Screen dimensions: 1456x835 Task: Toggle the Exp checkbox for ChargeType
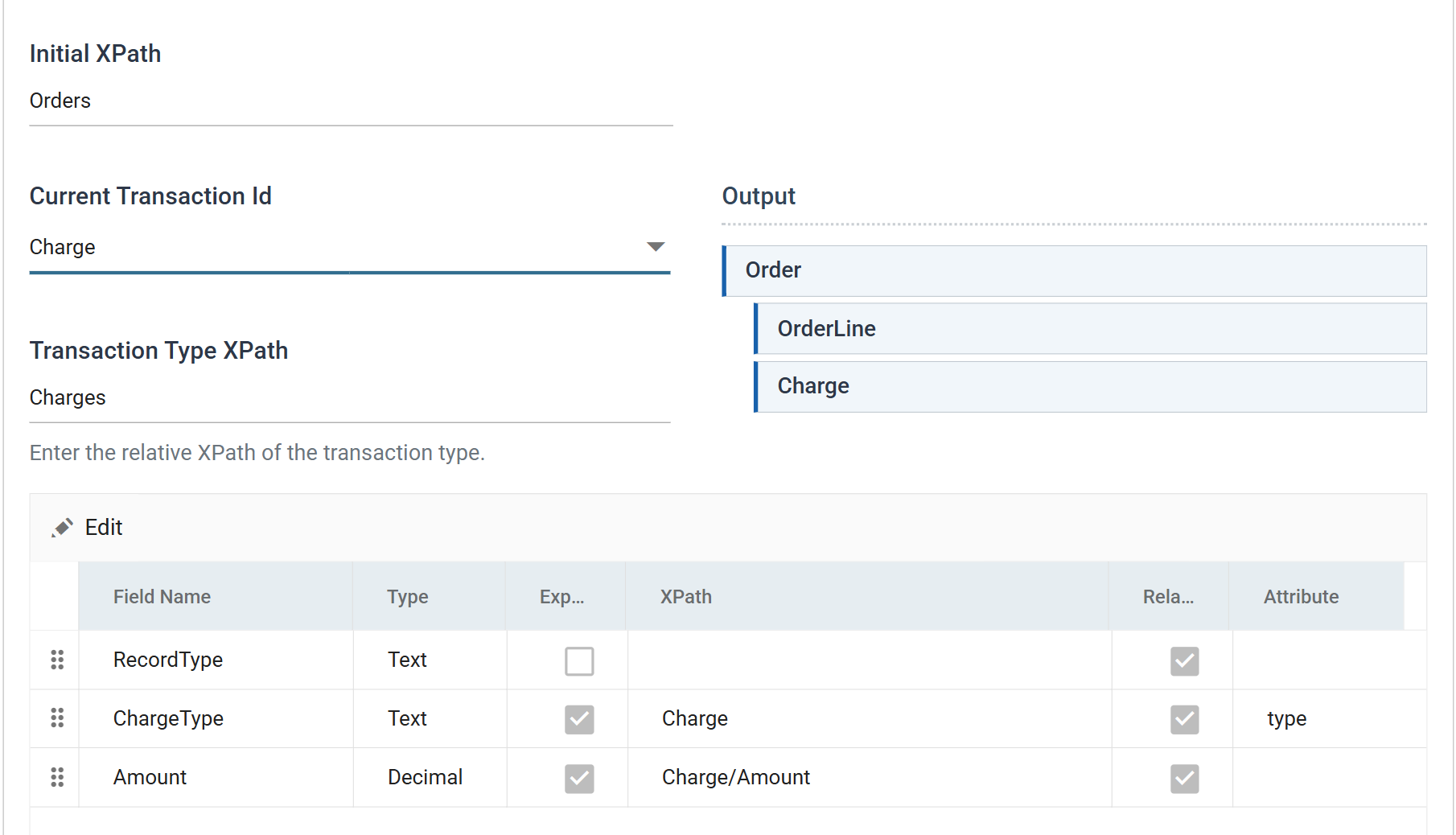(x=579, y=720)
